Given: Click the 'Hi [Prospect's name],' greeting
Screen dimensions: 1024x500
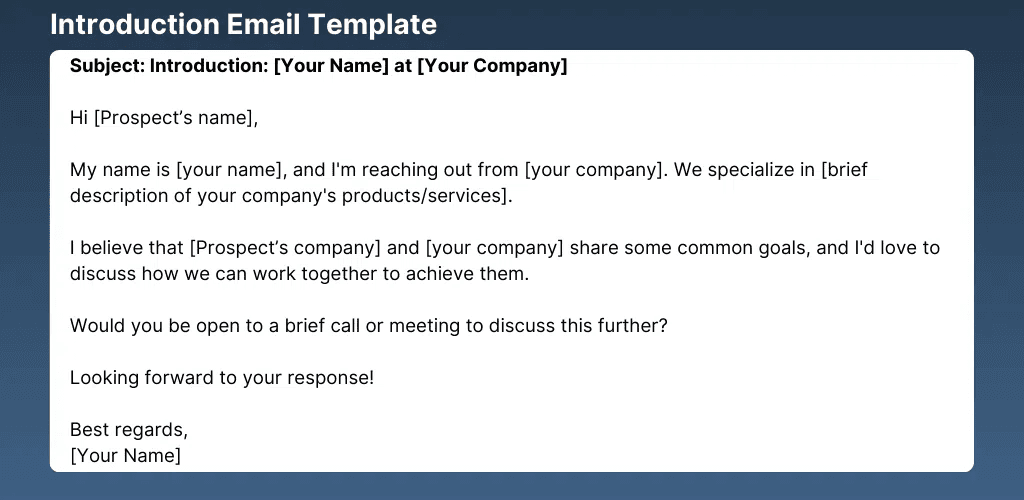Looking at the screenshot, I should (x=164, y=118).
